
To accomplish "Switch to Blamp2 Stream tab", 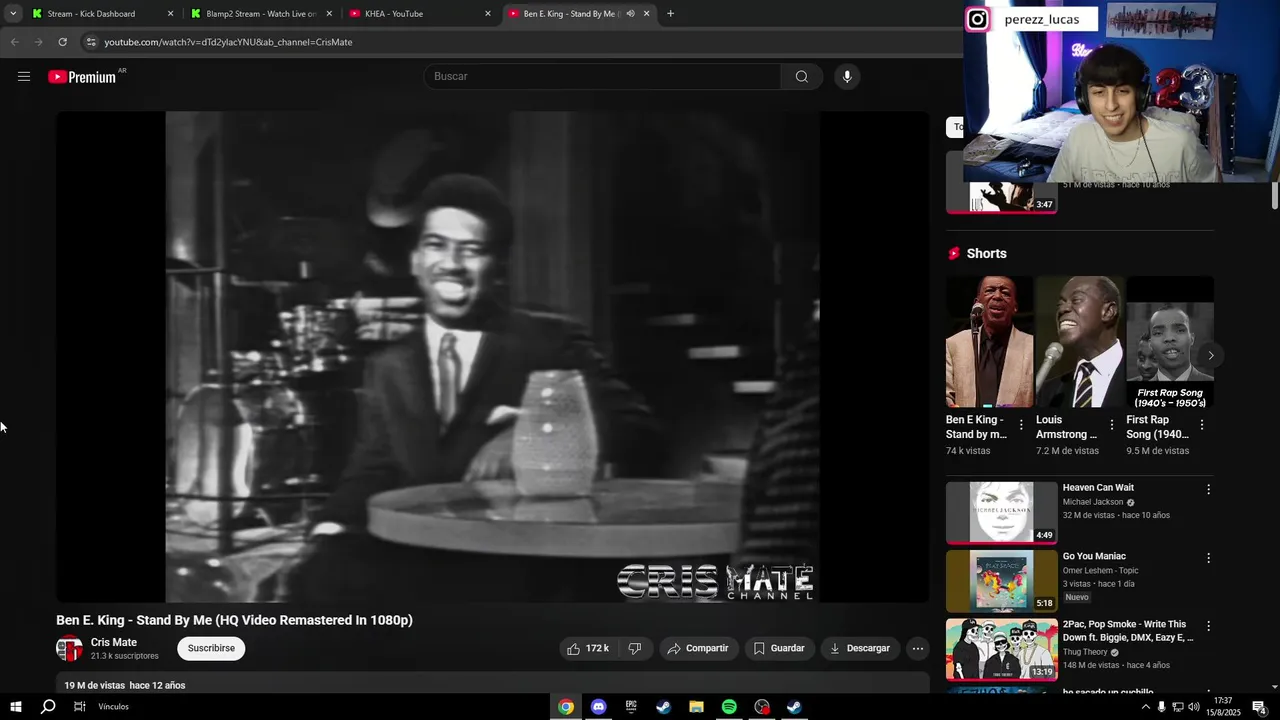I will 260,14.
